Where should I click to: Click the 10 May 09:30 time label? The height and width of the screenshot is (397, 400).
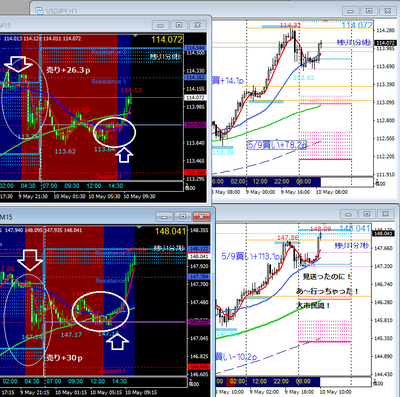[x=139, y=196]
